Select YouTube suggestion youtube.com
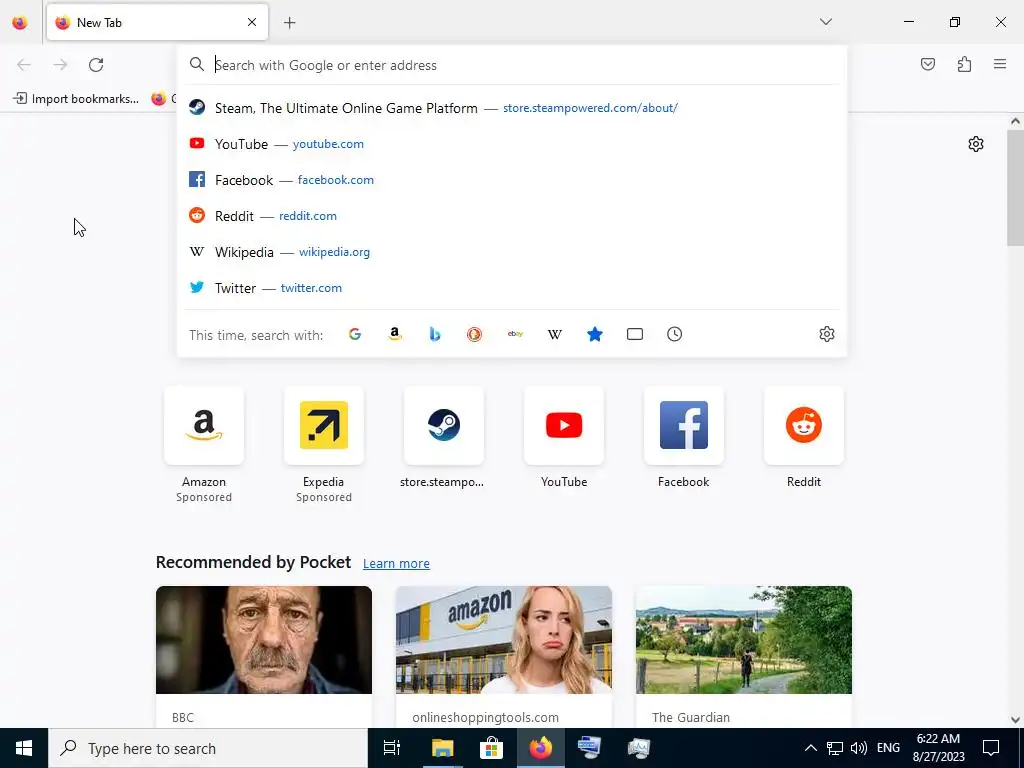Image resolution: width=1024 pixels, height=768 pixels. (512, 144)
